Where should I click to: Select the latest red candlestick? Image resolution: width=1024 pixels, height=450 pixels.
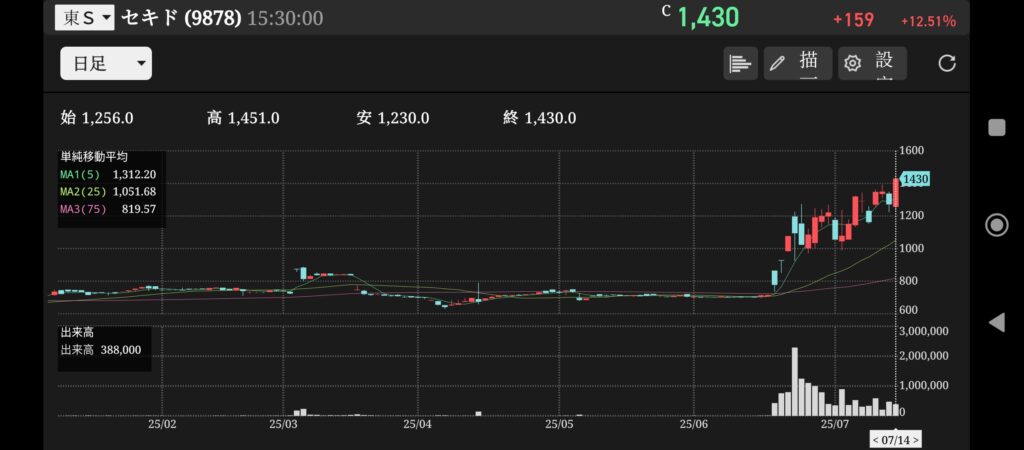click(x=896, y=193)
